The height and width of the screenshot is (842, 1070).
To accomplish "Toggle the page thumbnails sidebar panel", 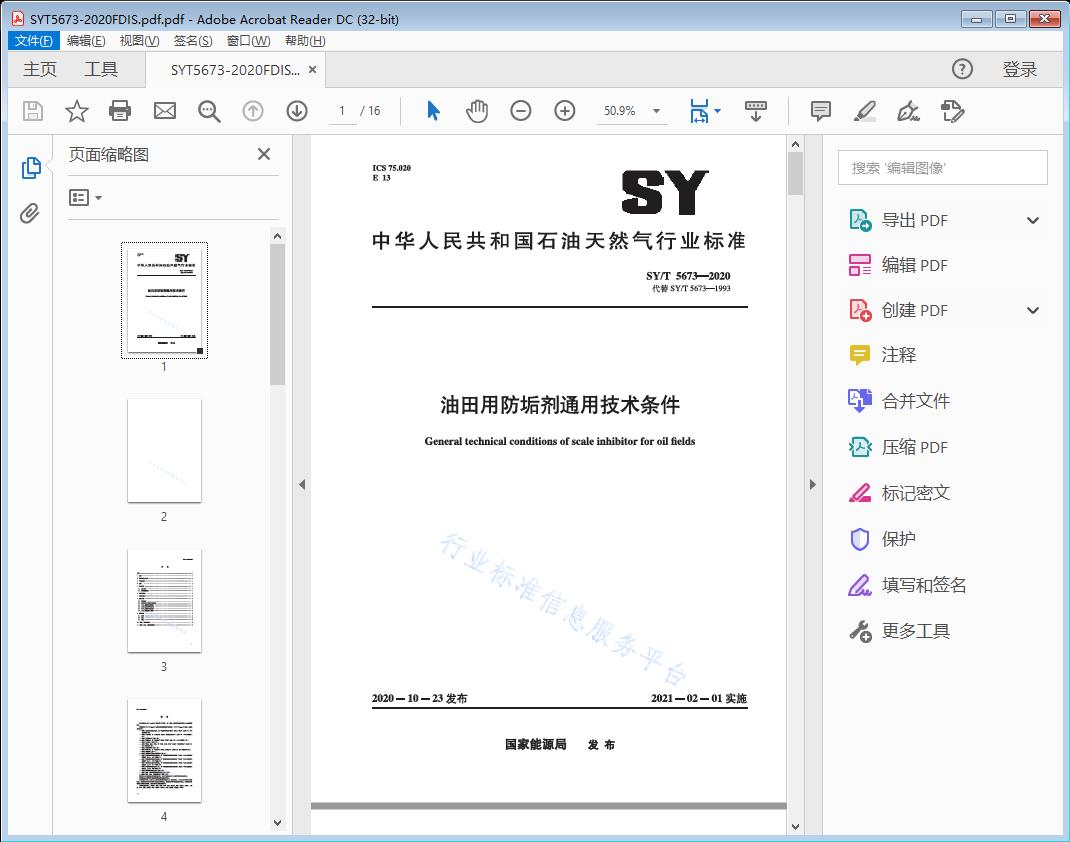I will coord(30,167).
